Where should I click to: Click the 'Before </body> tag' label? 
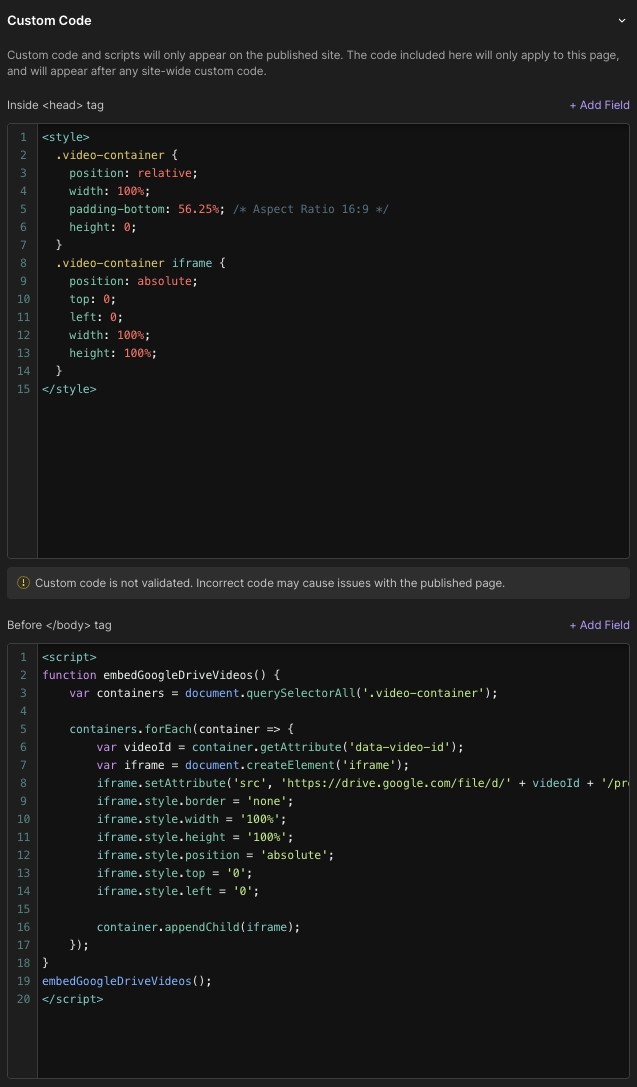tap(59, 625)
